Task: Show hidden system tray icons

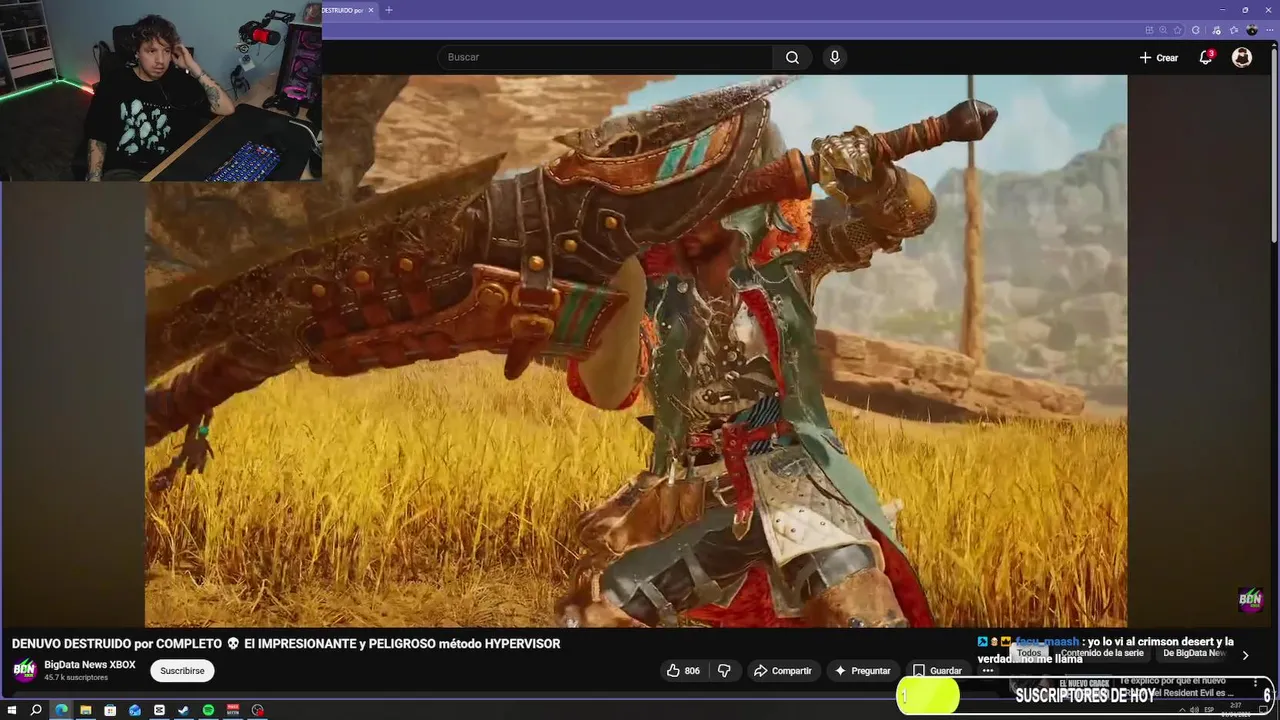Action: (1182, 710)
